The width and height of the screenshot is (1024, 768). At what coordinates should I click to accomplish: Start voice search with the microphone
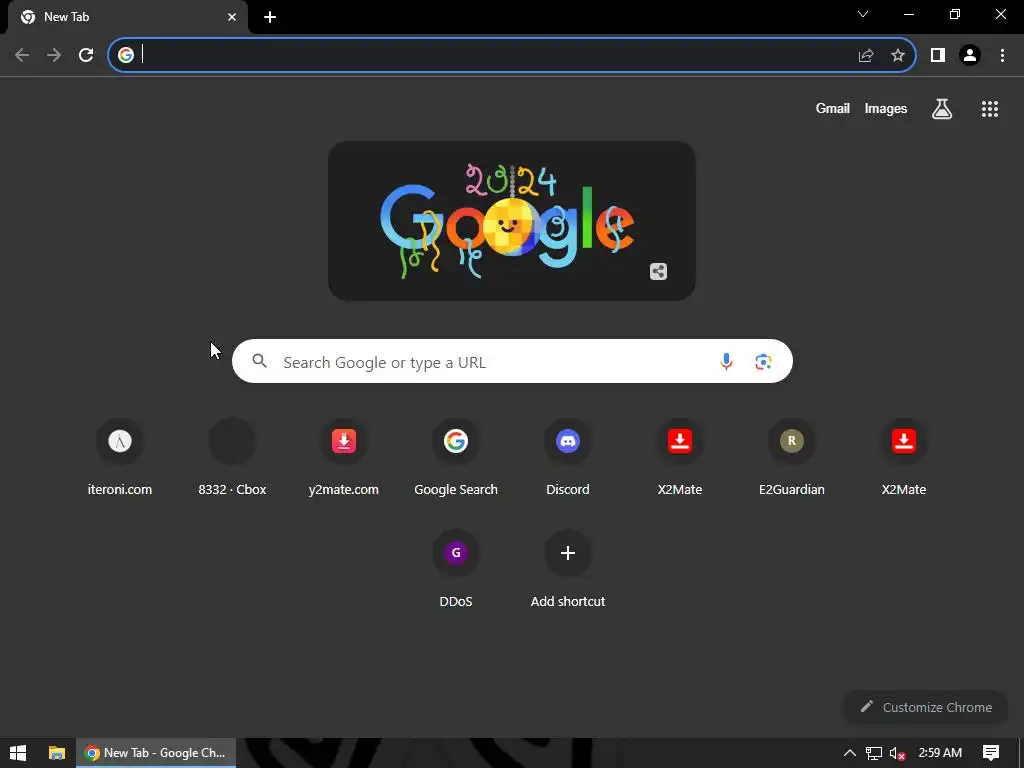(x=726, y=361)
